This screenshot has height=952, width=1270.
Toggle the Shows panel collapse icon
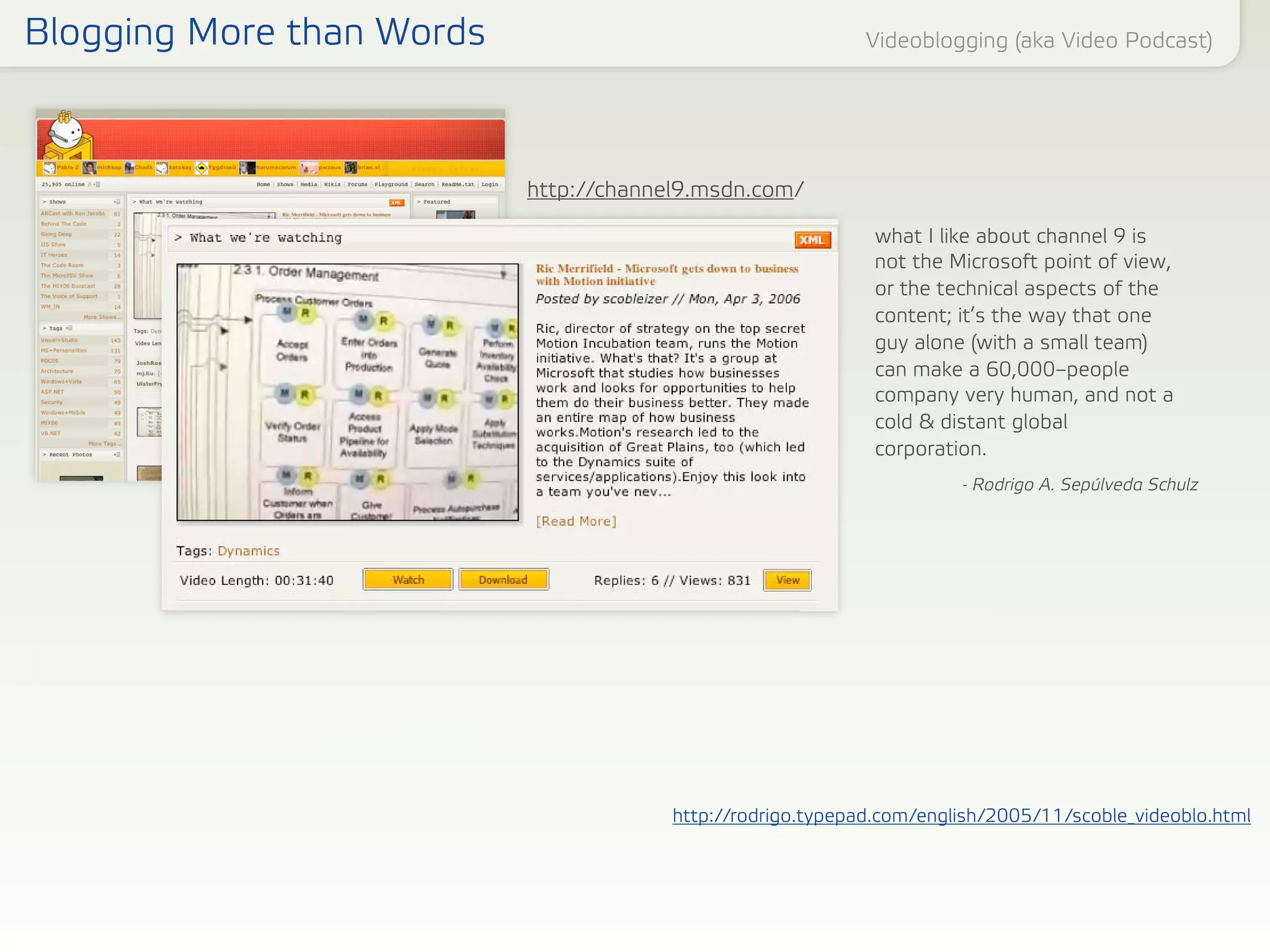click(117, 202)
